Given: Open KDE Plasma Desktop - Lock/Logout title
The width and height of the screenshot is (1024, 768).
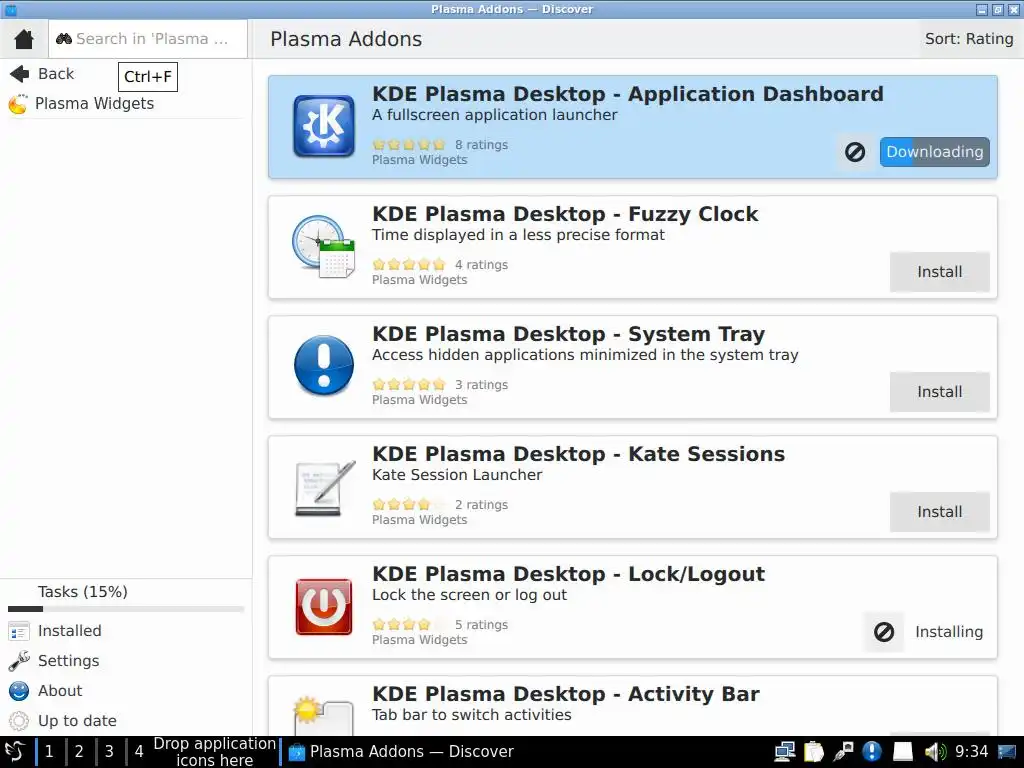Looking at the screenshot, I should 568,575.
